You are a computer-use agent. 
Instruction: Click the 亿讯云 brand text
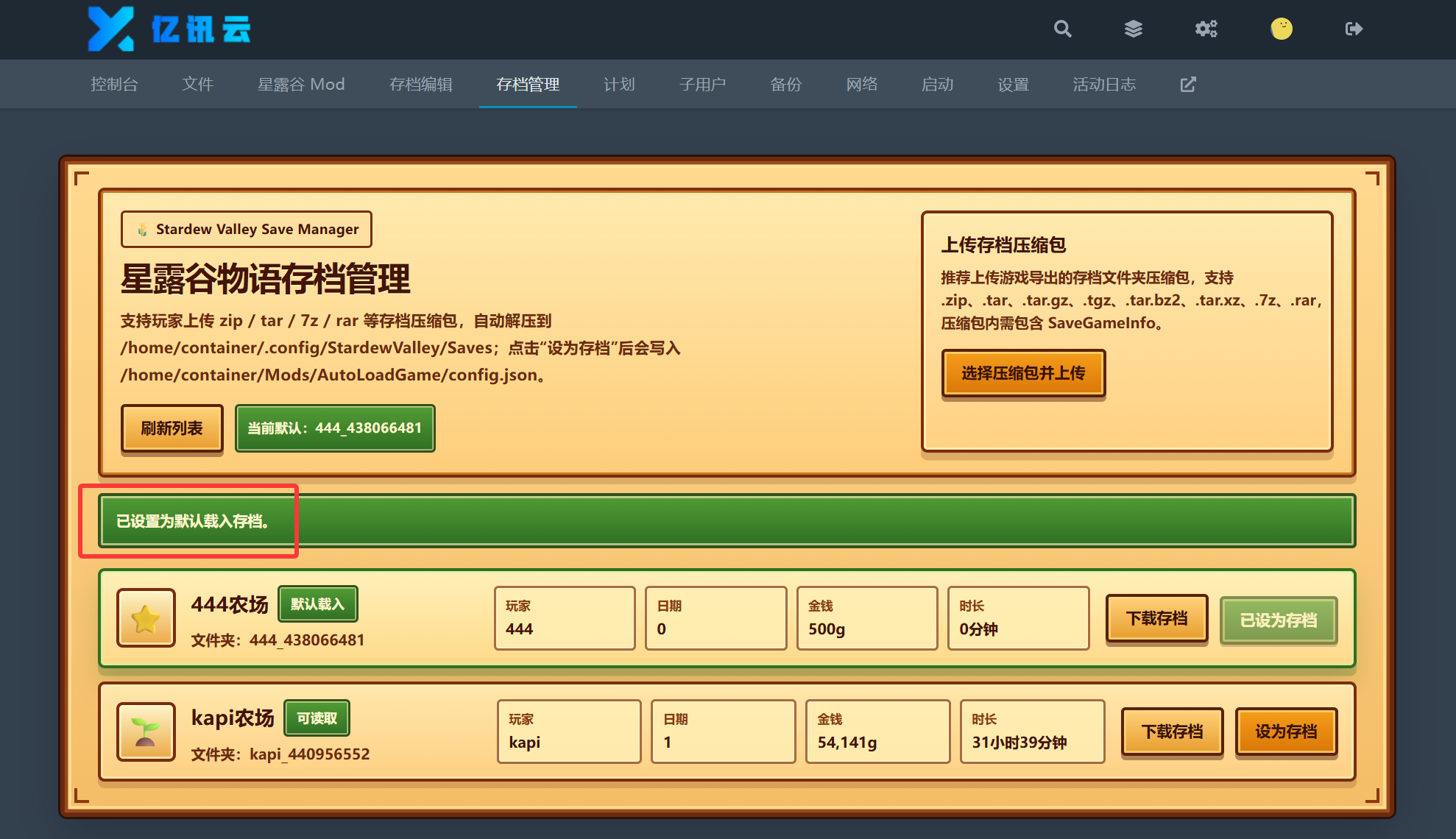click(200, 29)
